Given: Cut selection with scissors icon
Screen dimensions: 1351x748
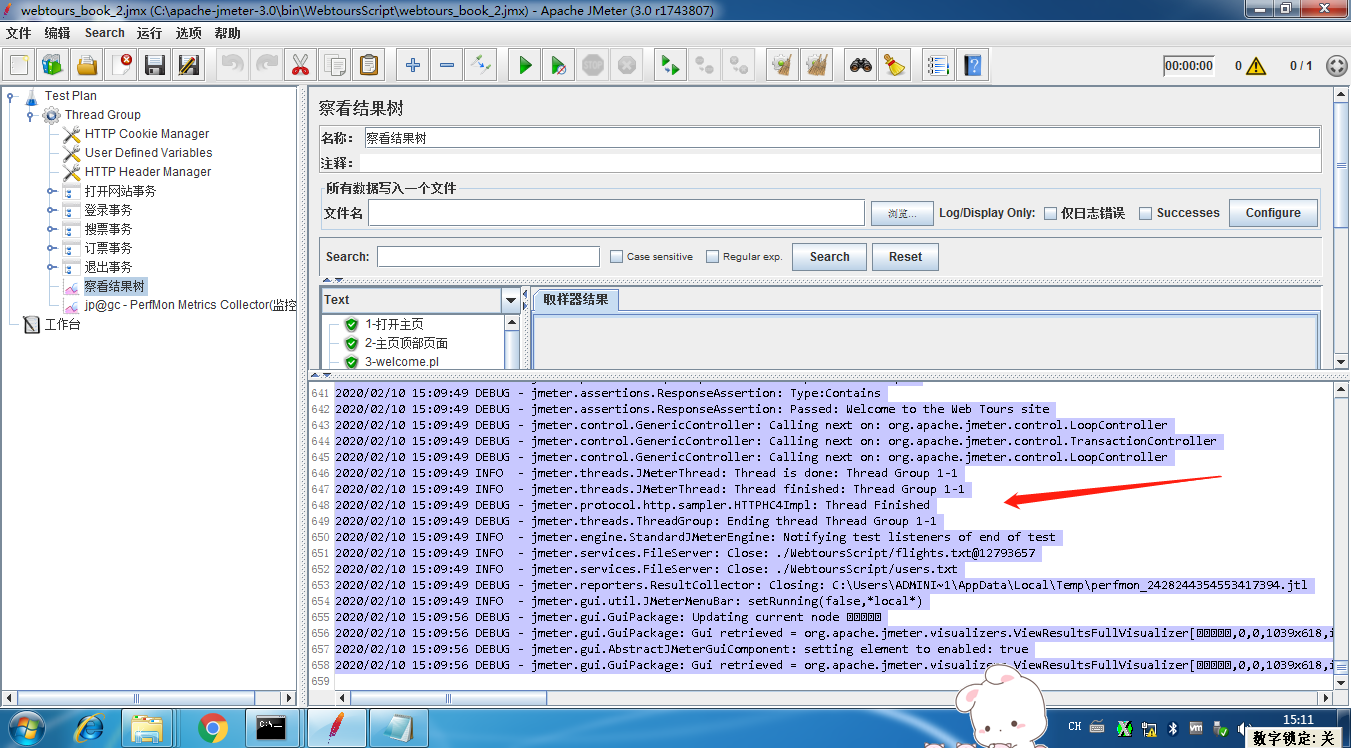Looking at the screenshot, I should (299, 66).
